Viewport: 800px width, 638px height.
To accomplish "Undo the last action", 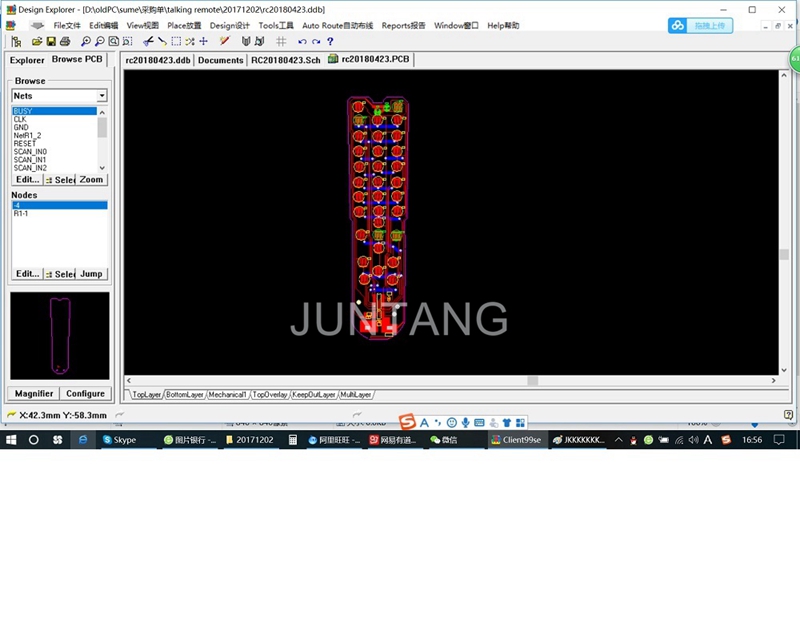I will (x=302, y=41).
